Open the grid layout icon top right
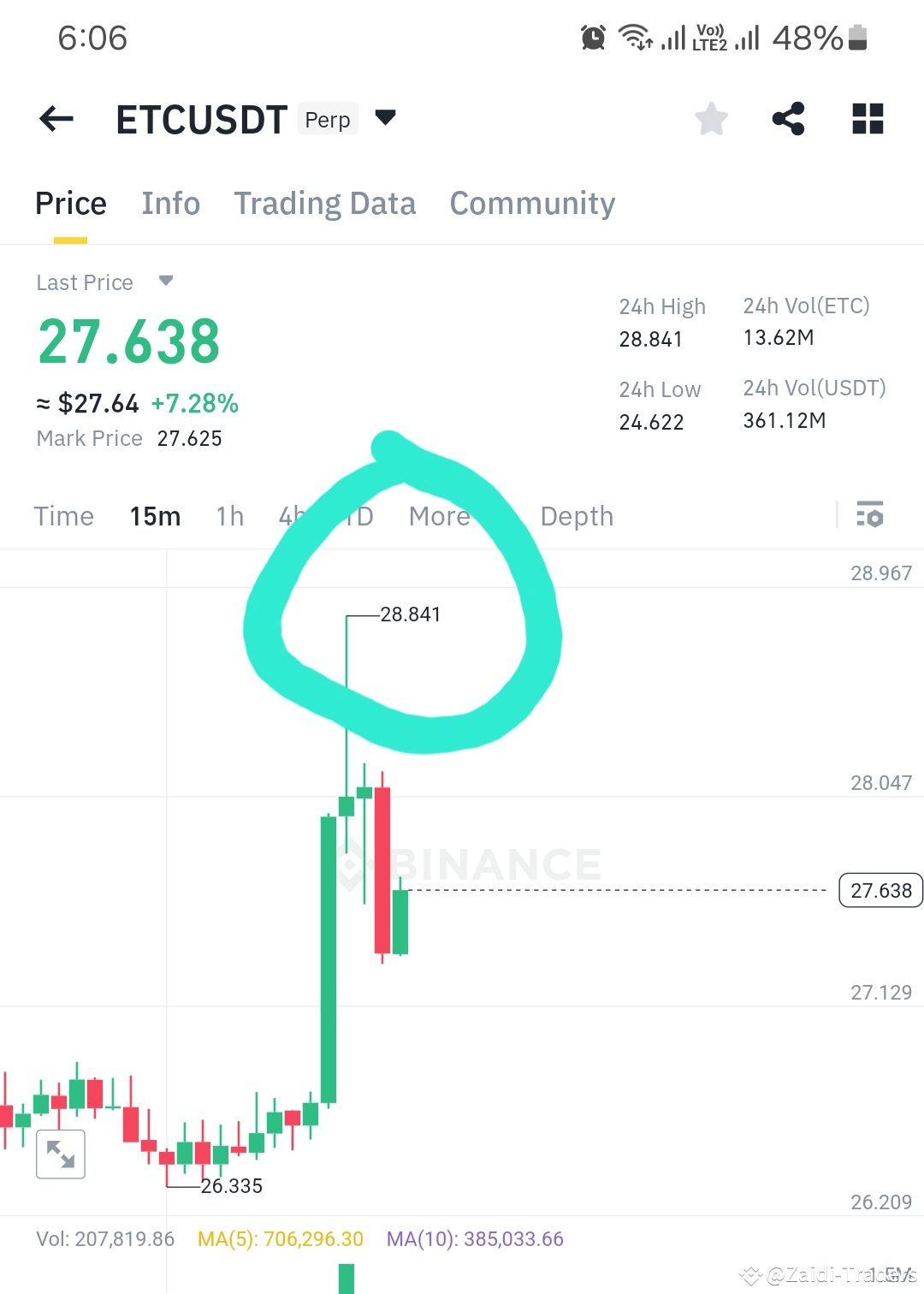This screenshot has width=924, height=1294. pyautogui.click(x=868, y=119)
